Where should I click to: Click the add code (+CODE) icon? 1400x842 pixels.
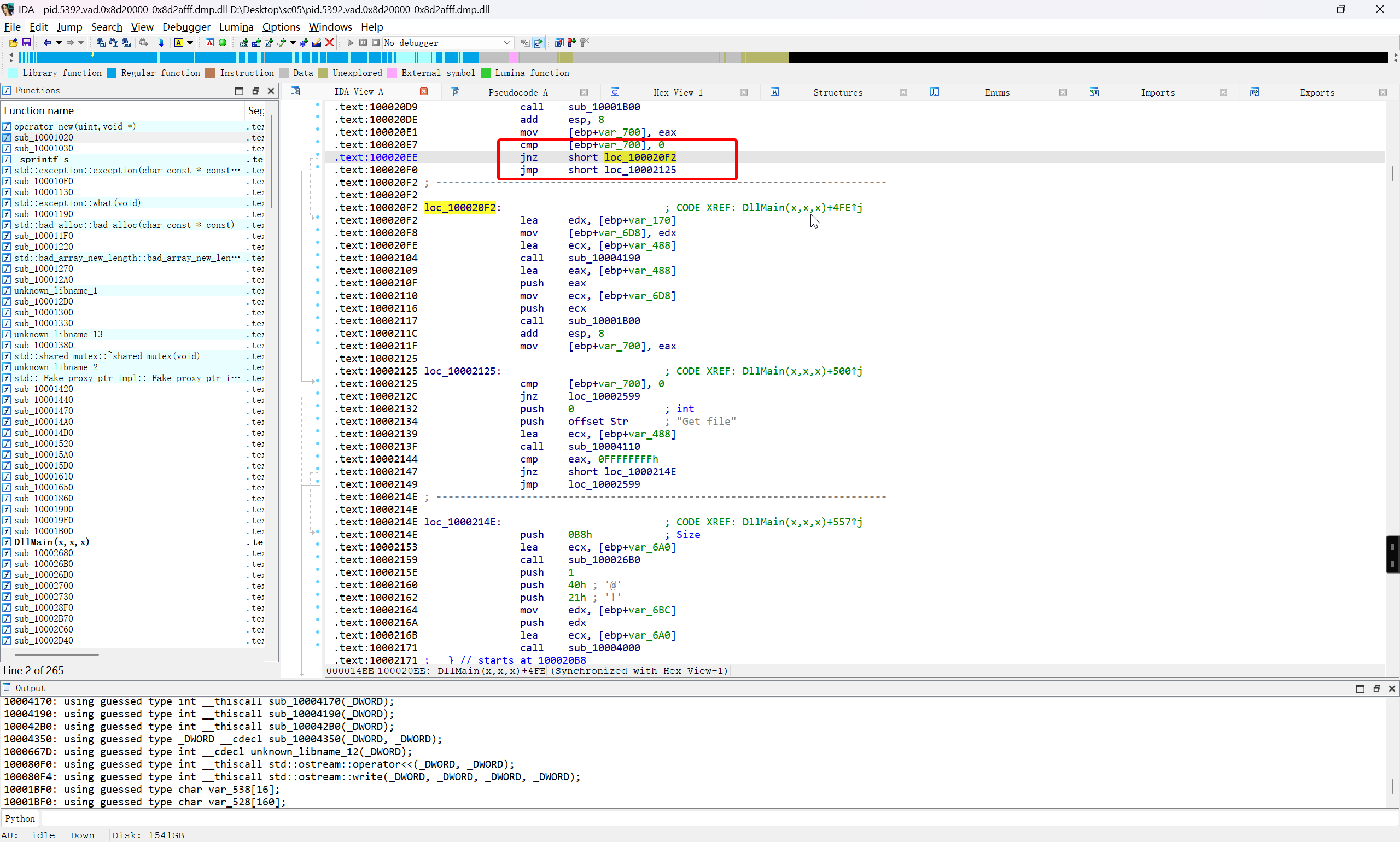coord(243,43)
